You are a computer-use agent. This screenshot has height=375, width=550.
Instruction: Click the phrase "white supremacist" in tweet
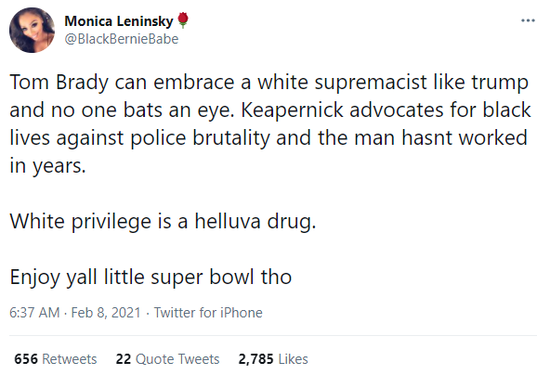click(342, 83)
